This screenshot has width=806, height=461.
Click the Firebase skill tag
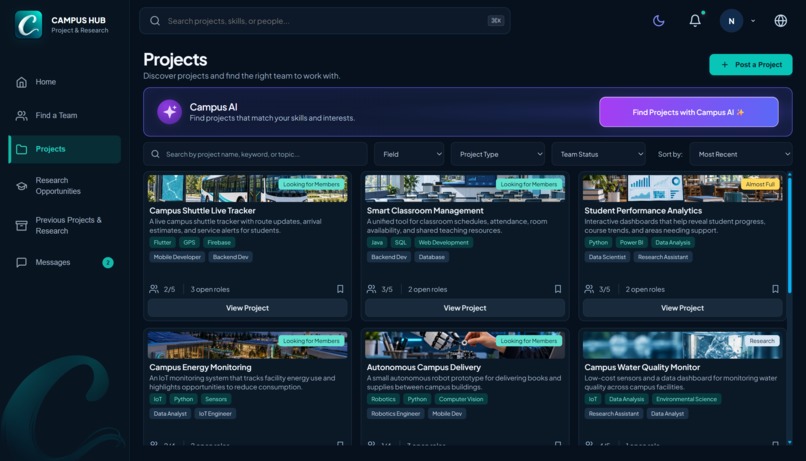(219, 243)
